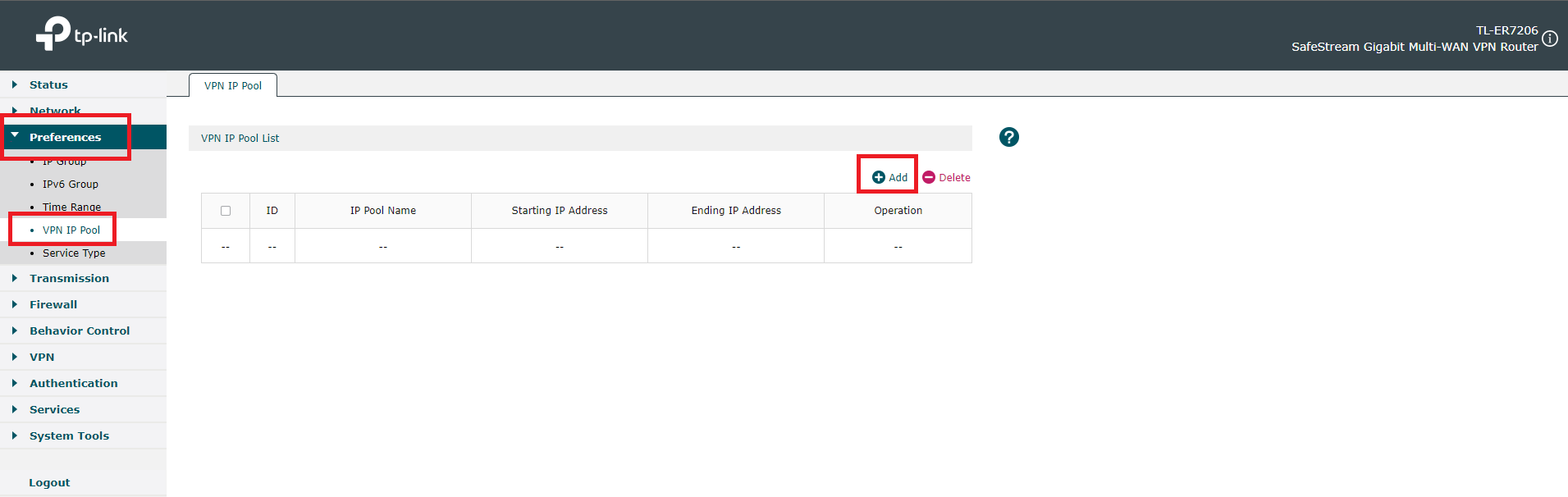Click the help question mark icon
Viewport: 1568px width, 497px height.
[x=1008, y=137]
